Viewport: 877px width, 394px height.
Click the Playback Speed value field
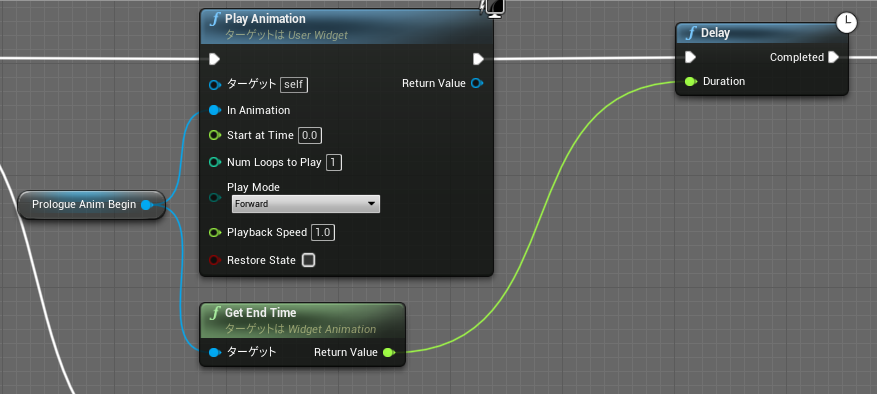click(x=323, y=233)
